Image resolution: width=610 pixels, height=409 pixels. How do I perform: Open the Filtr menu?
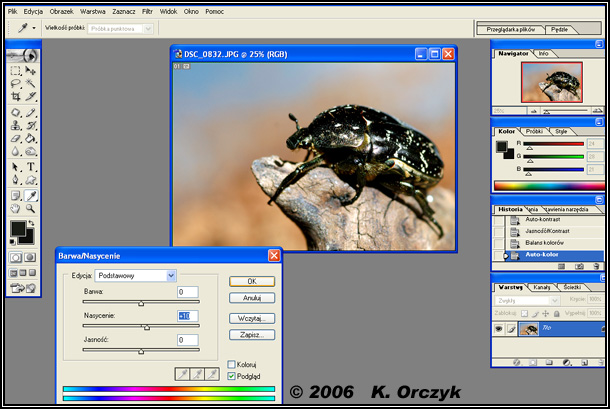(147, 10)
